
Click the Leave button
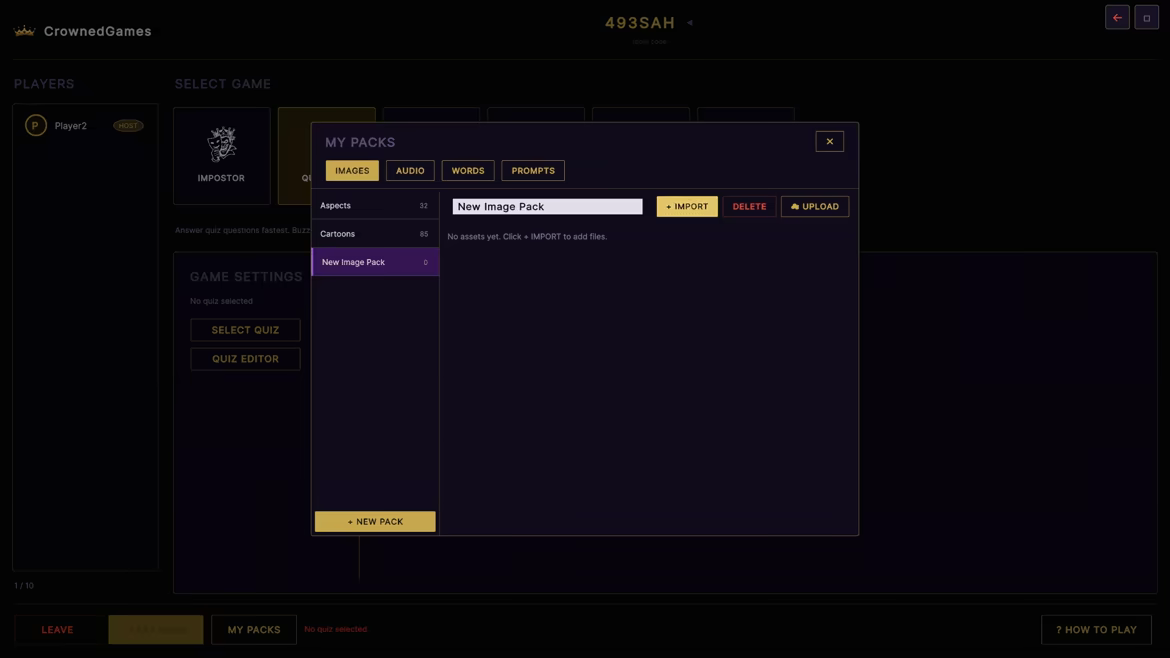coord(57,630)
